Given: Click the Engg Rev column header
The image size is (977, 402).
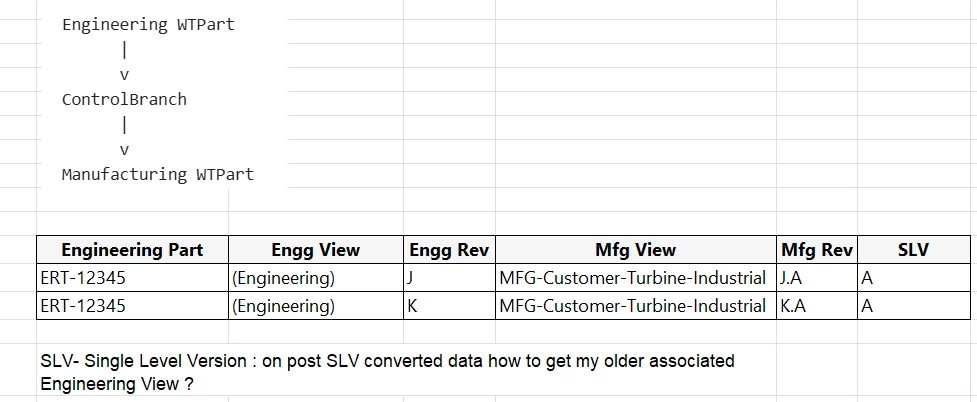Looking at the screenshot, I should (x=449, y=250).
